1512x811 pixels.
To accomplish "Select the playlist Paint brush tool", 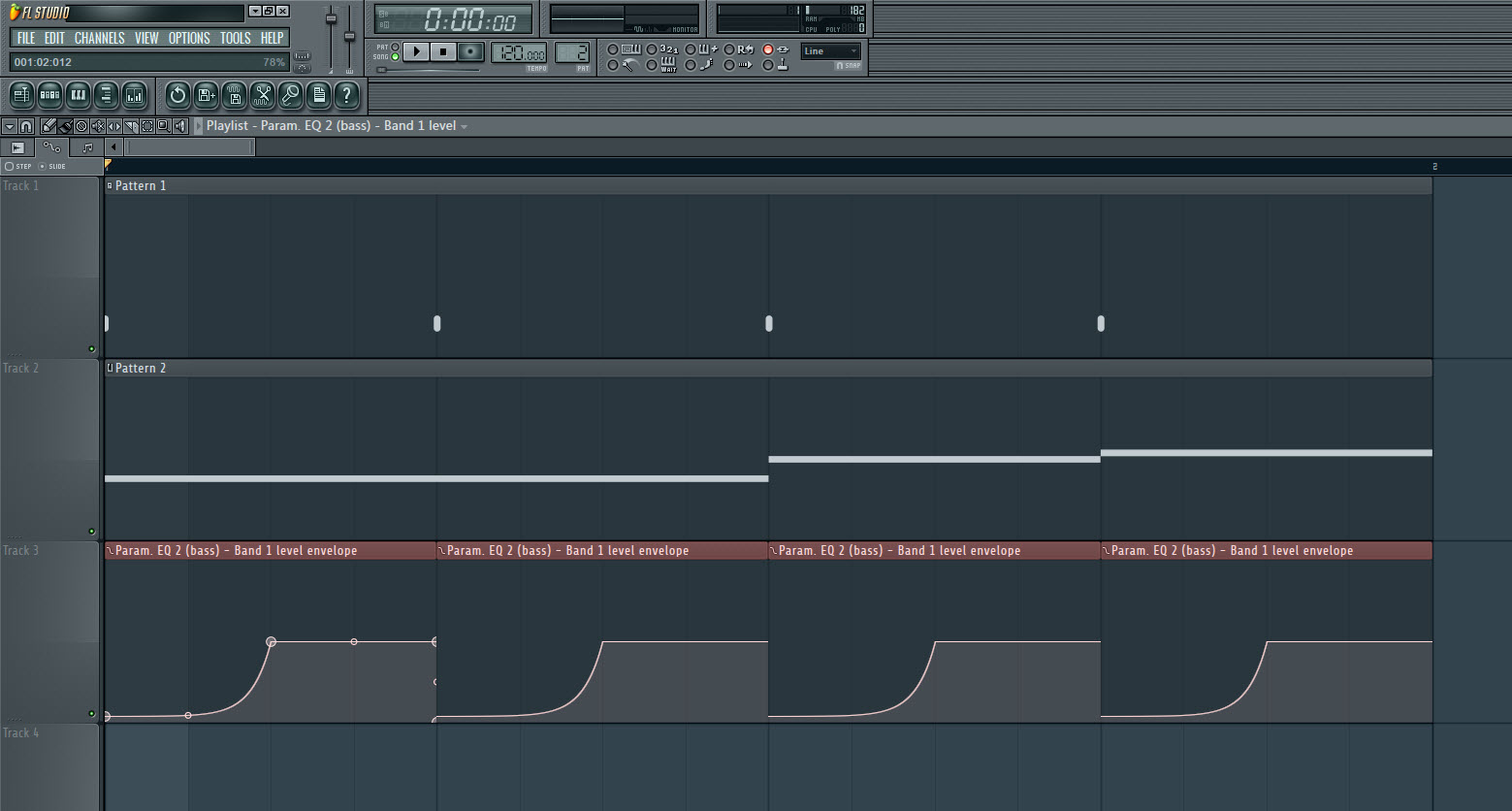I will pos(65,126).
